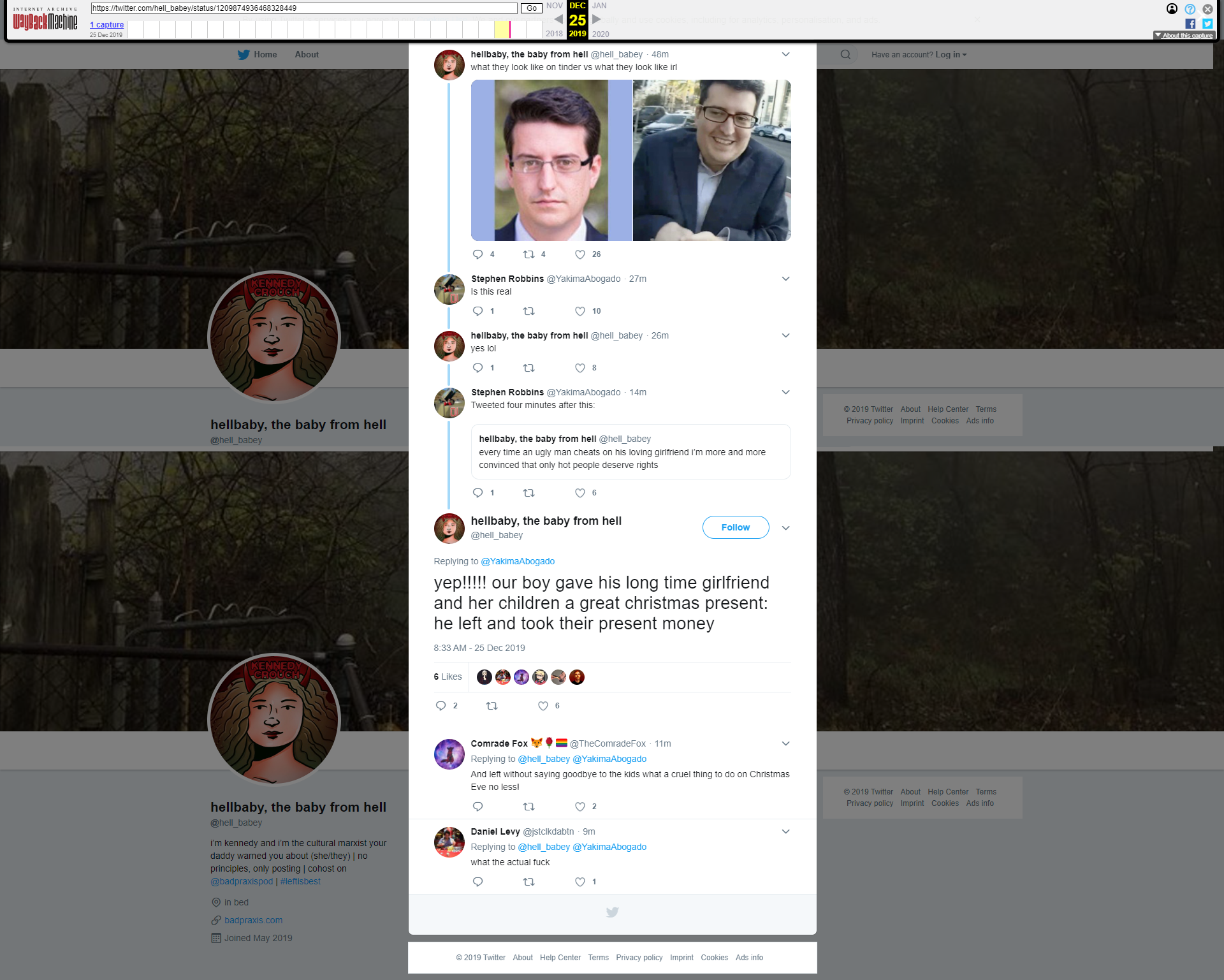The height and width of the screenshot is (980, 1224).
Task: Like the 'Is this real' tweet
Action: click(580, 311)
